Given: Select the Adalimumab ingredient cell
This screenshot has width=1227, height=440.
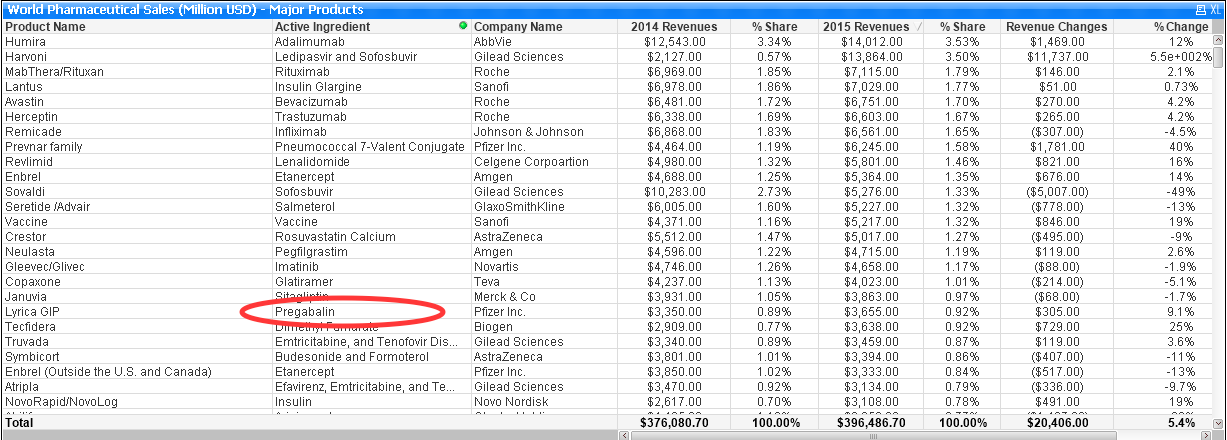Looking at the screenshot, I should pyautogui.click(x=371, y=42).
